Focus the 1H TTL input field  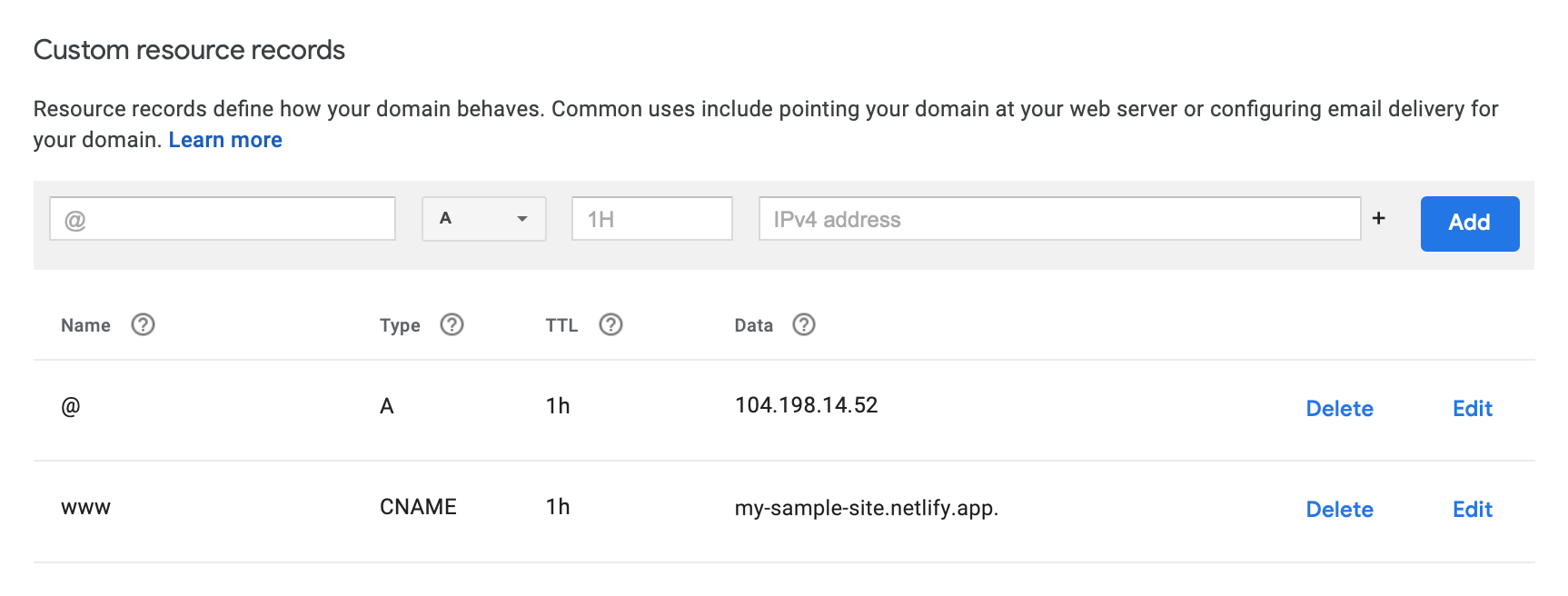pos(651,219)
